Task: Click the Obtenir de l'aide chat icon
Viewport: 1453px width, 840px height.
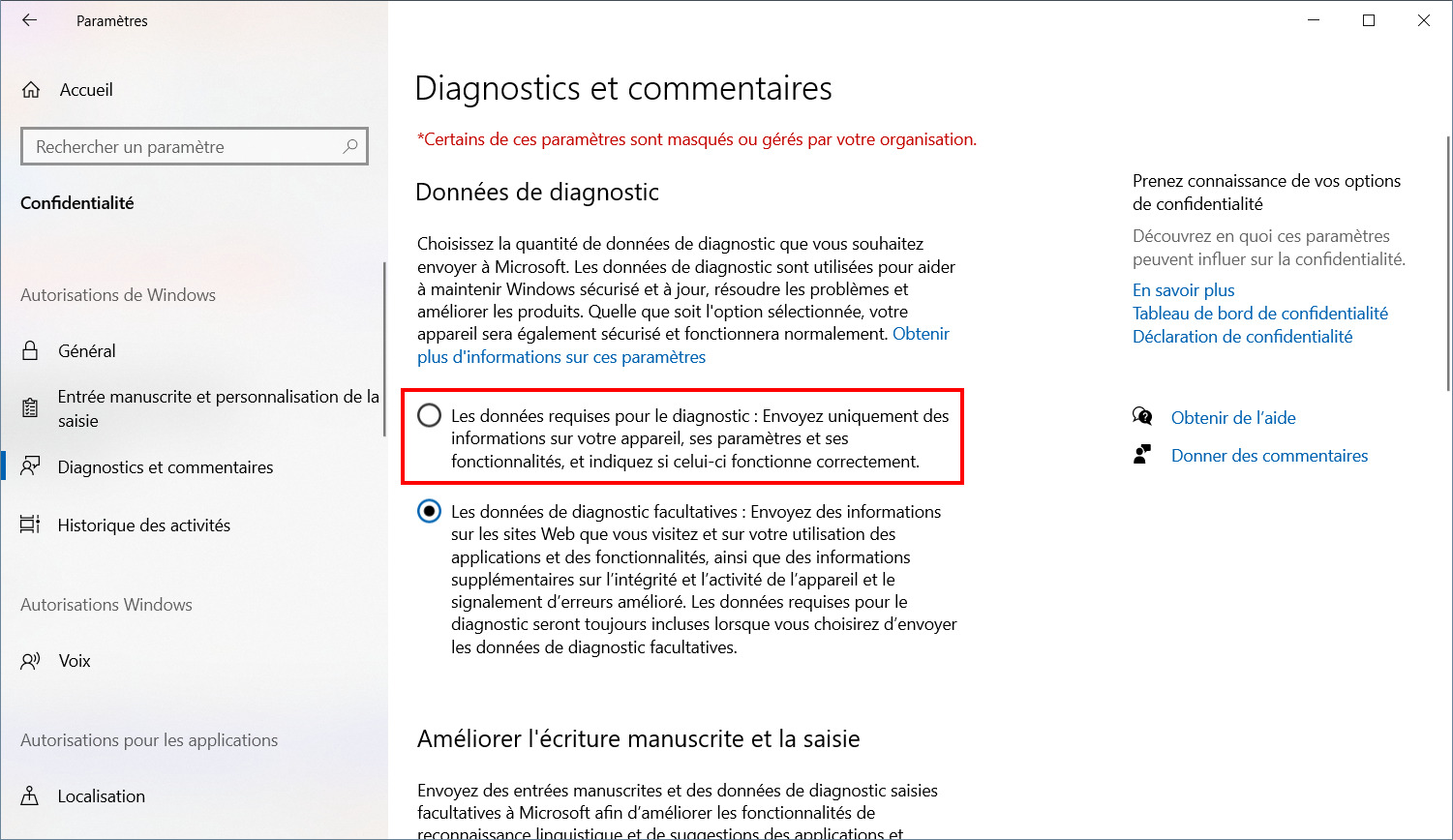Action: pos(1142,417)
